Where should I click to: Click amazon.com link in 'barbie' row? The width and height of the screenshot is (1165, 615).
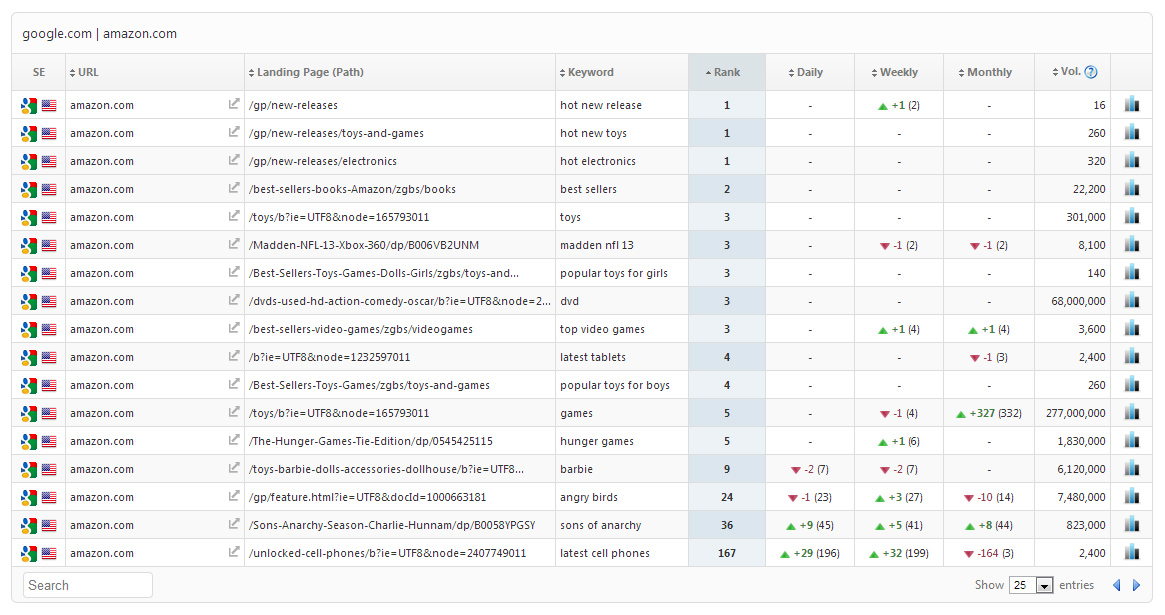point(102,469)
